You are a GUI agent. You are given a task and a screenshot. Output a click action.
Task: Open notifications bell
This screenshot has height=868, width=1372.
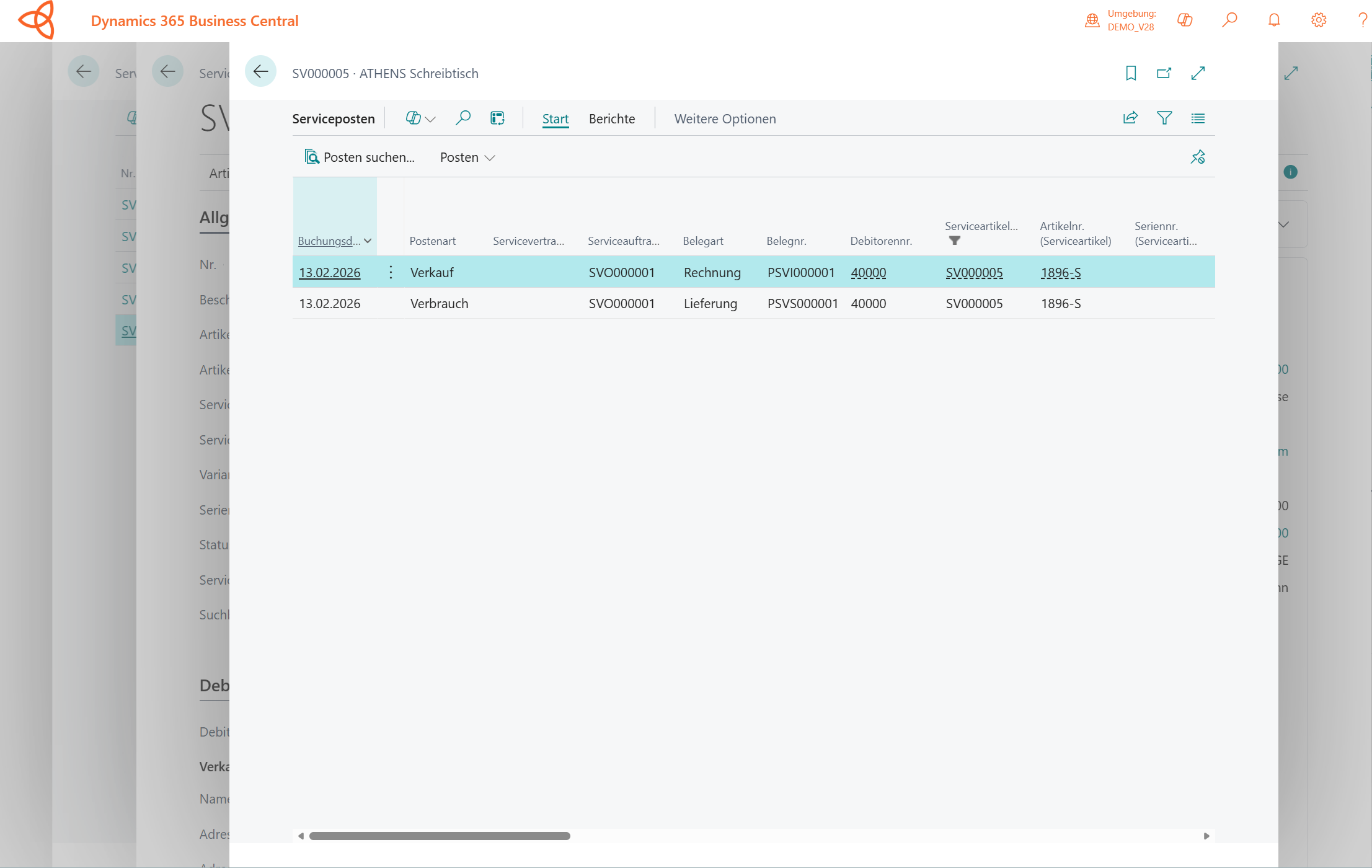point(1274,20)
